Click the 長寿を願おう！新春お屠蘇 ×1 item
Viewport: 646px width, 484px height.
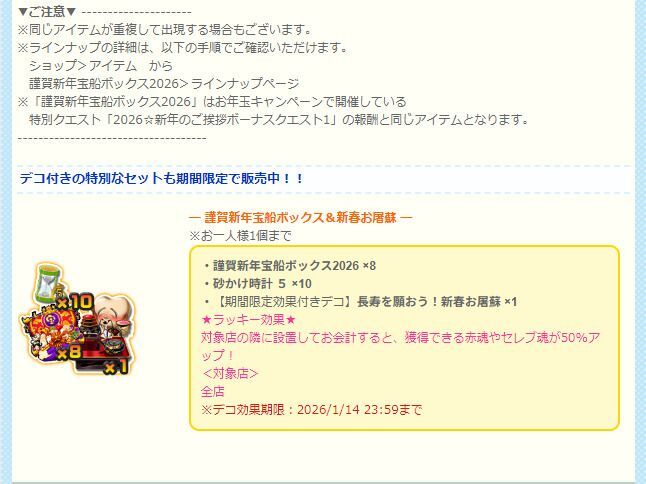click(437, 302)
